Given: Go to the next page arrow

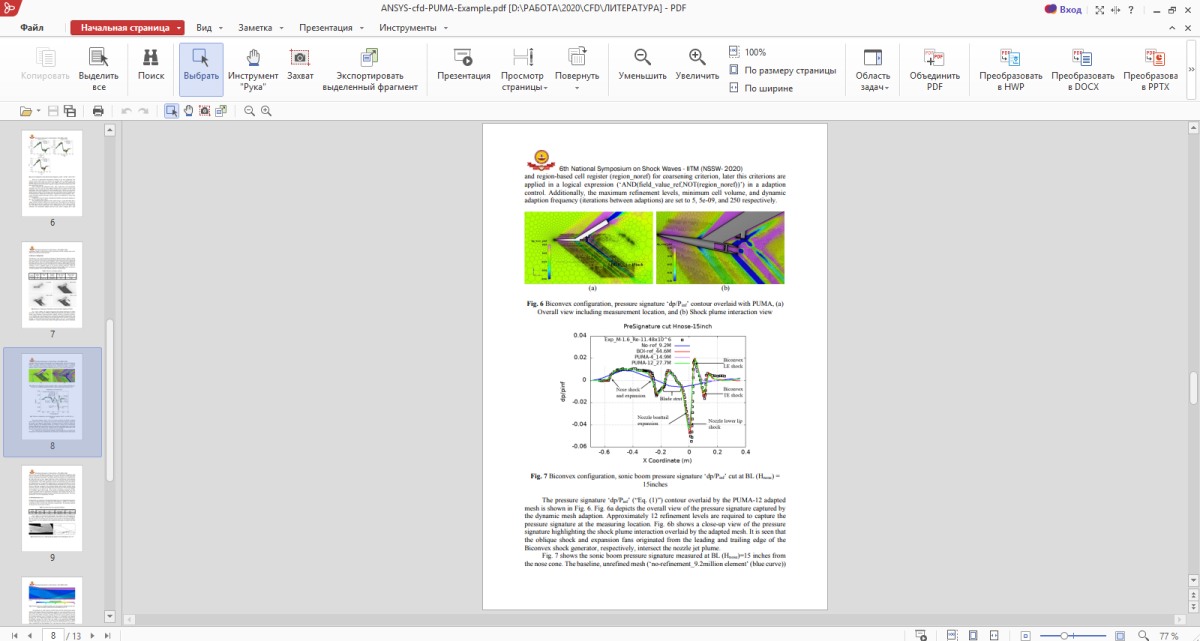Looking at the screenshot, I should pos(92,635).
